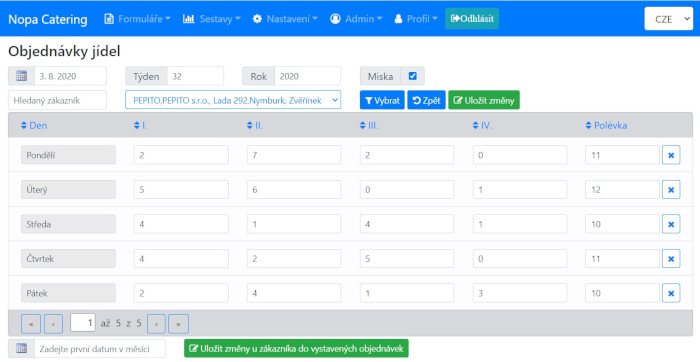
Task: Open the date picker calendar icon beside 3. 8. 2020
Action: 21,76
